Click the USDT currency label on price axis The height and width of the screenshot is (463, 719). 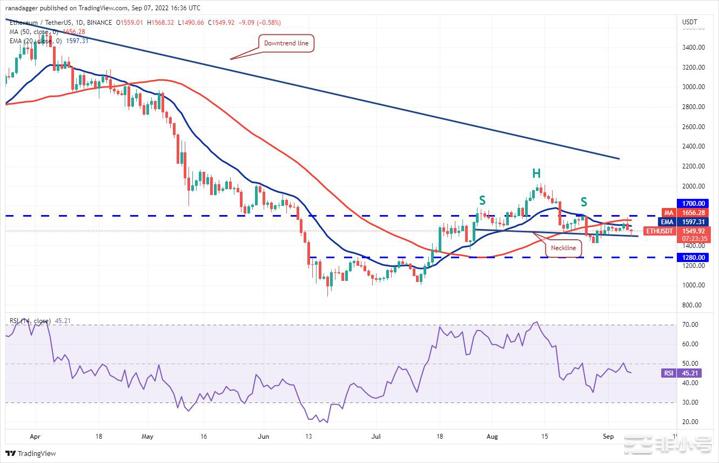[x=688, y=21]
